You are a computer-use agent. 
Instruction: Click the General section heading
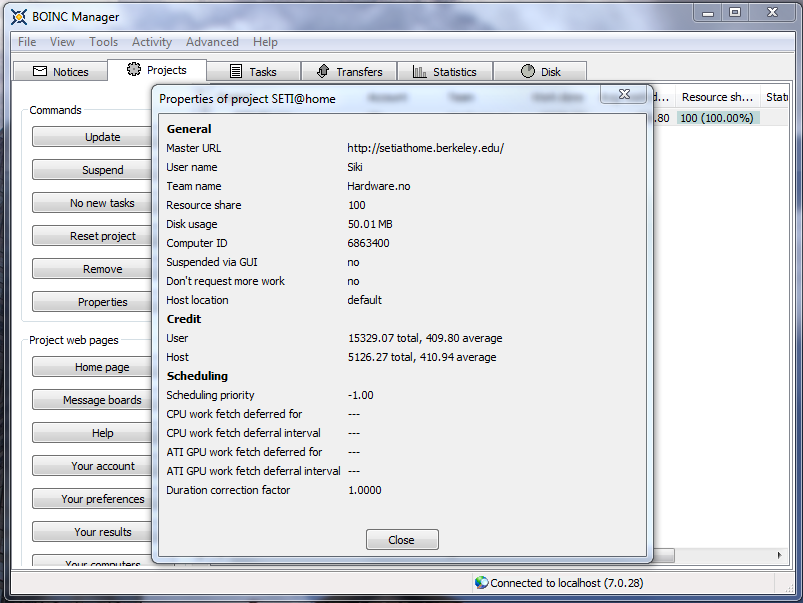[189, 129]
